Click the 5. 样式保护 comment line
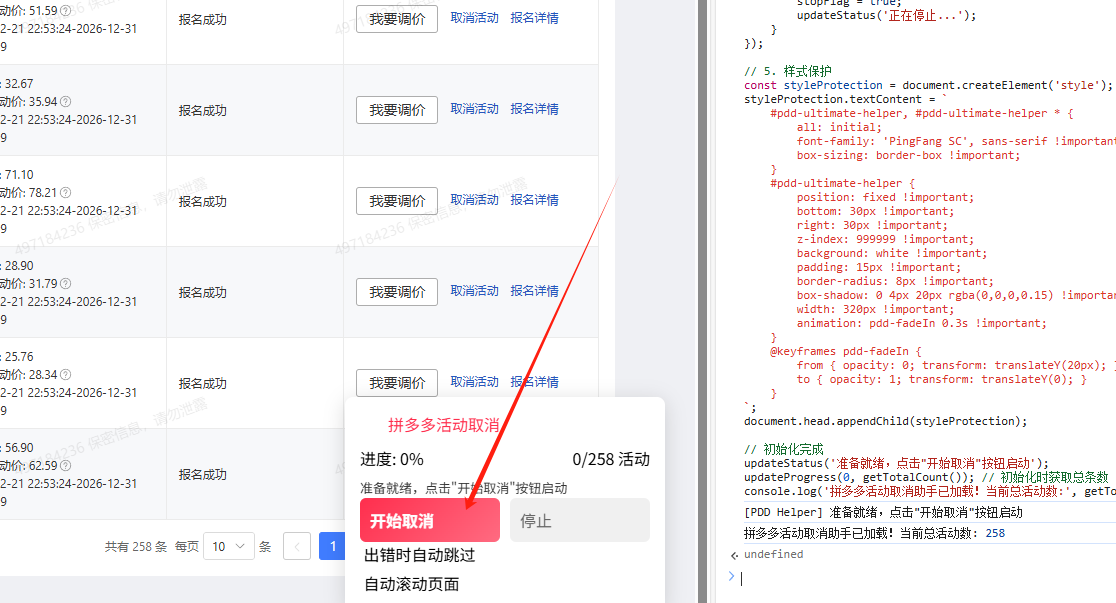Screen dimensions: 1116x603 [788, 71]
